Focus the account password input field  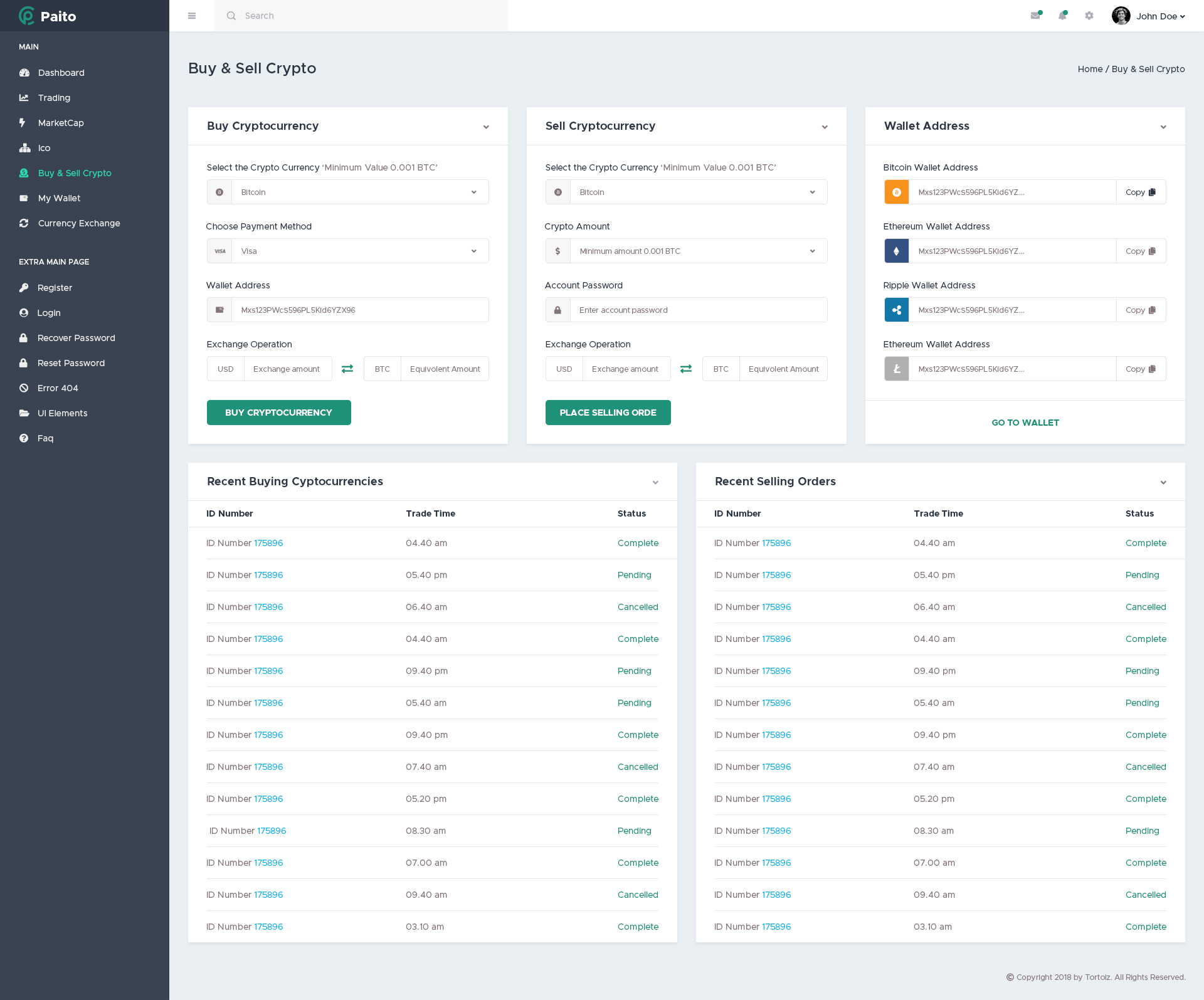pos(698,310)
